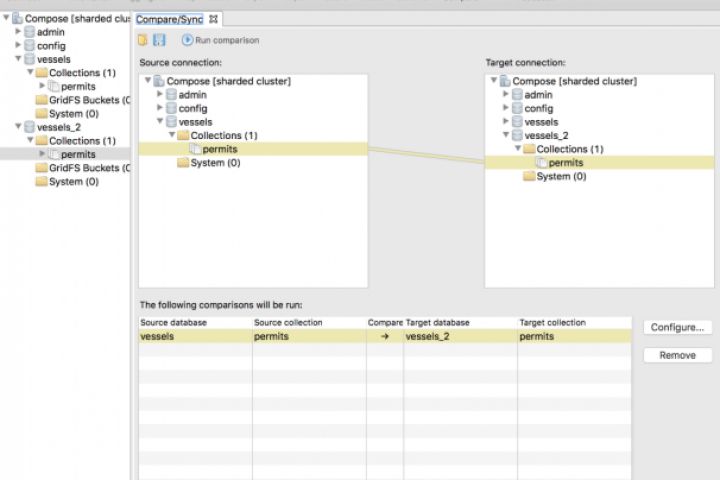Click the yellow document icon in Compare/Sync toolbar
The image size is (720, 480).
coord(143,40)
